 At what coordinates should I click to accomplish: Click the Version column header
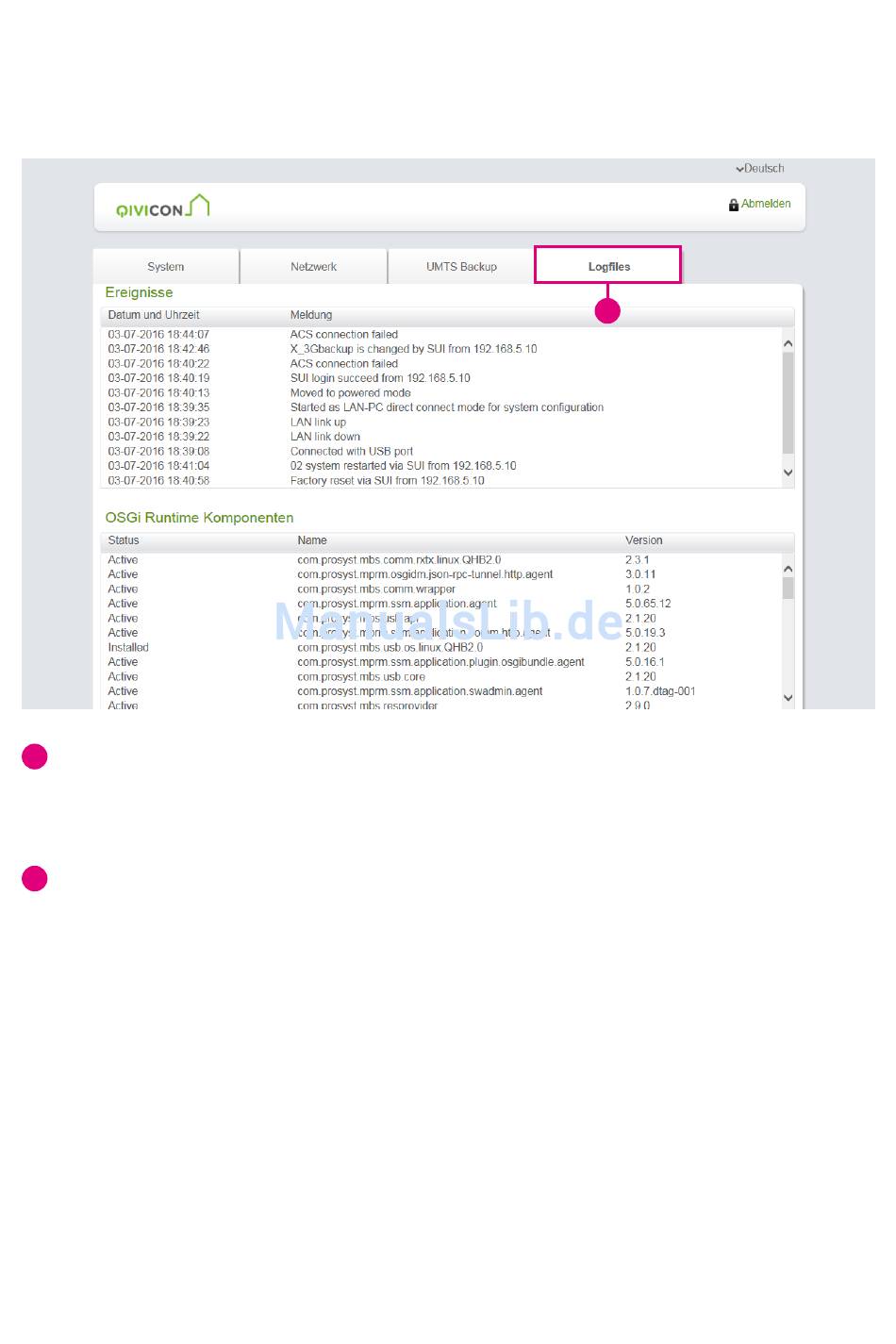coord(643,540)
